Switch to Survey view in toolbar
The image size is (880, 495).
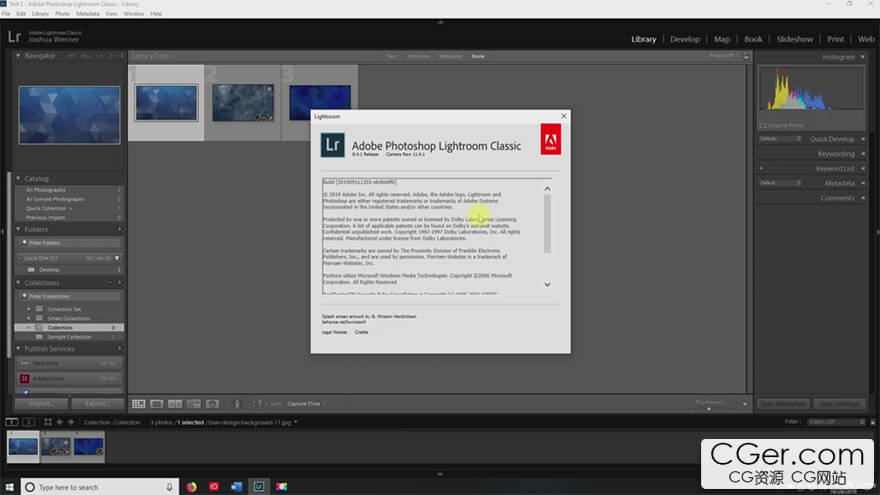tap(194, 404)
